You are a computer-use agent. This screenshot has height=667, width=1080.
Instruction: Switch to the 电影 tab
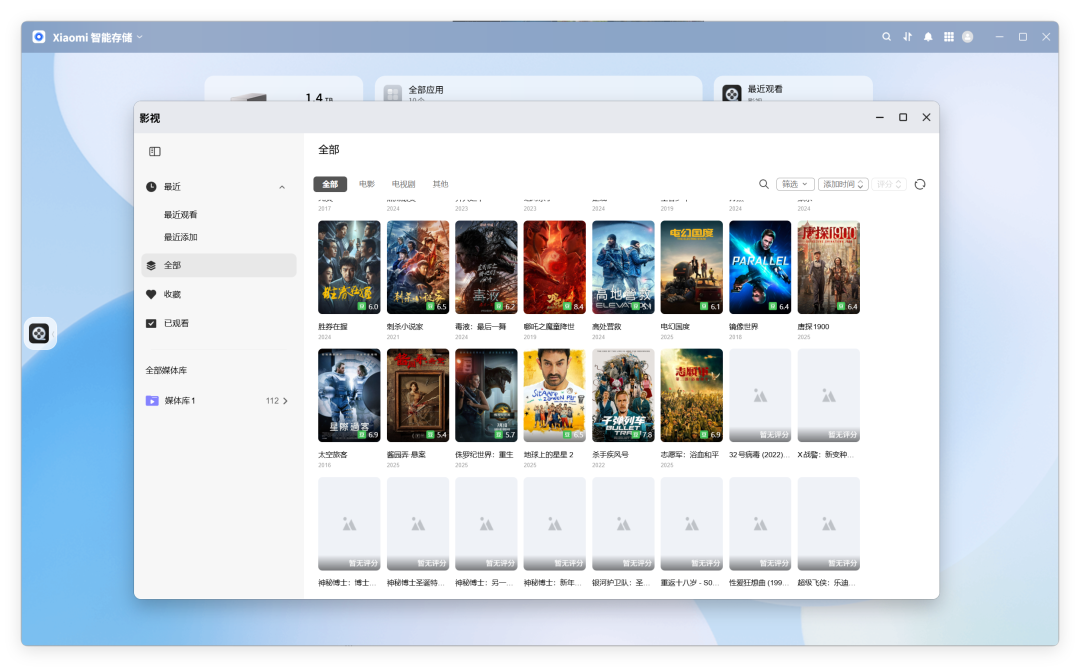tap(366, 184)
